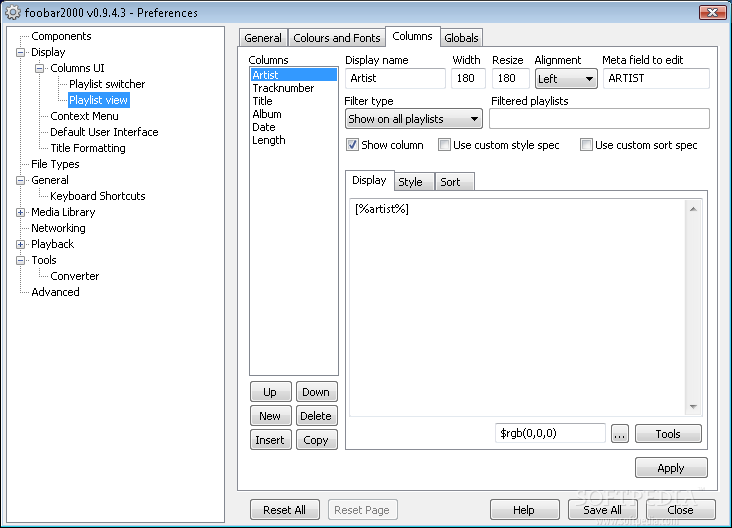732x528 pixels.
Task: Select Date in Columns list
Action: pos(294,127)
